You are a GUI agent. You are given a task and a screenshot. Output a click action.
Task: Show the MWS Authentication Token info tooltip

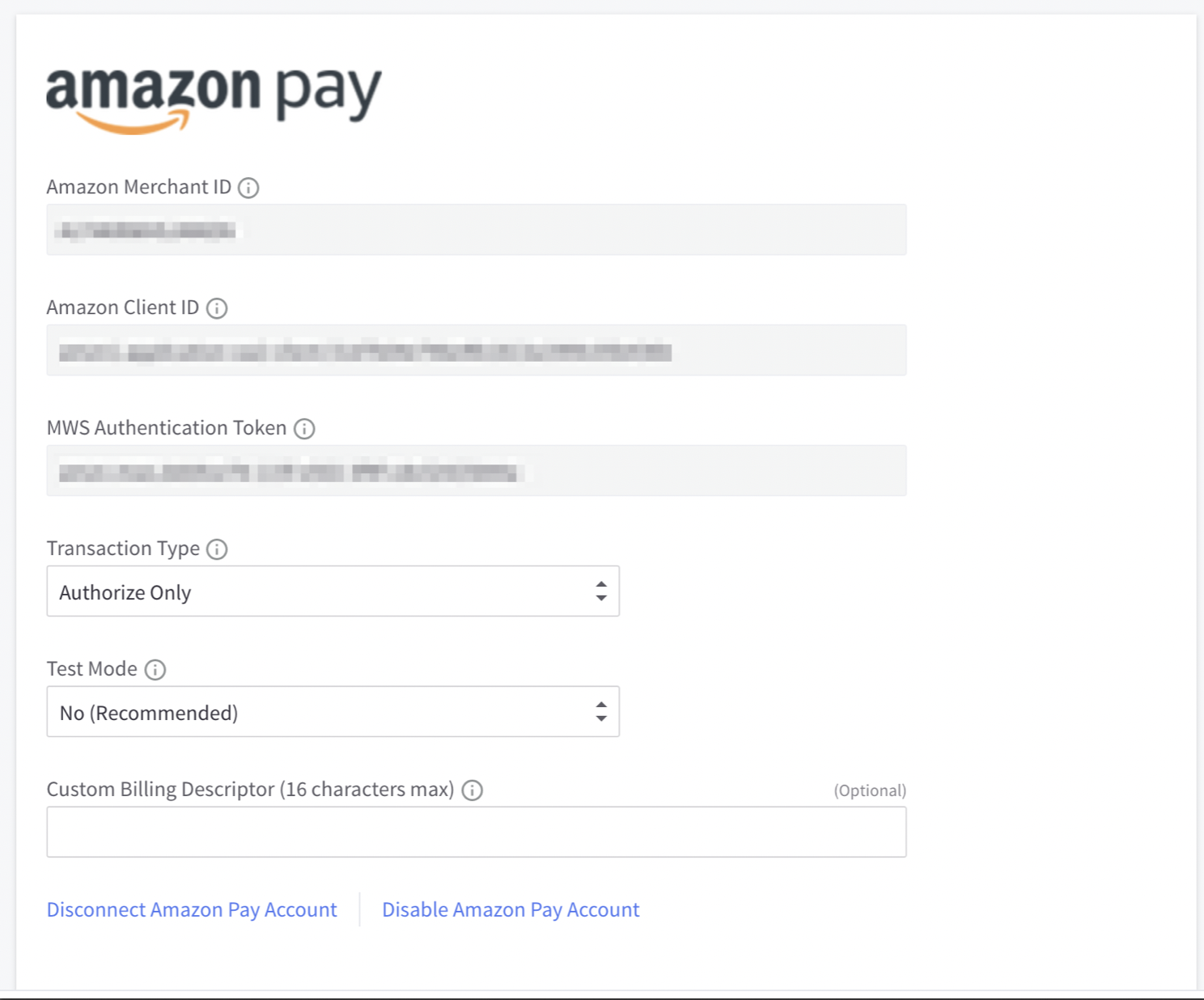304,429
